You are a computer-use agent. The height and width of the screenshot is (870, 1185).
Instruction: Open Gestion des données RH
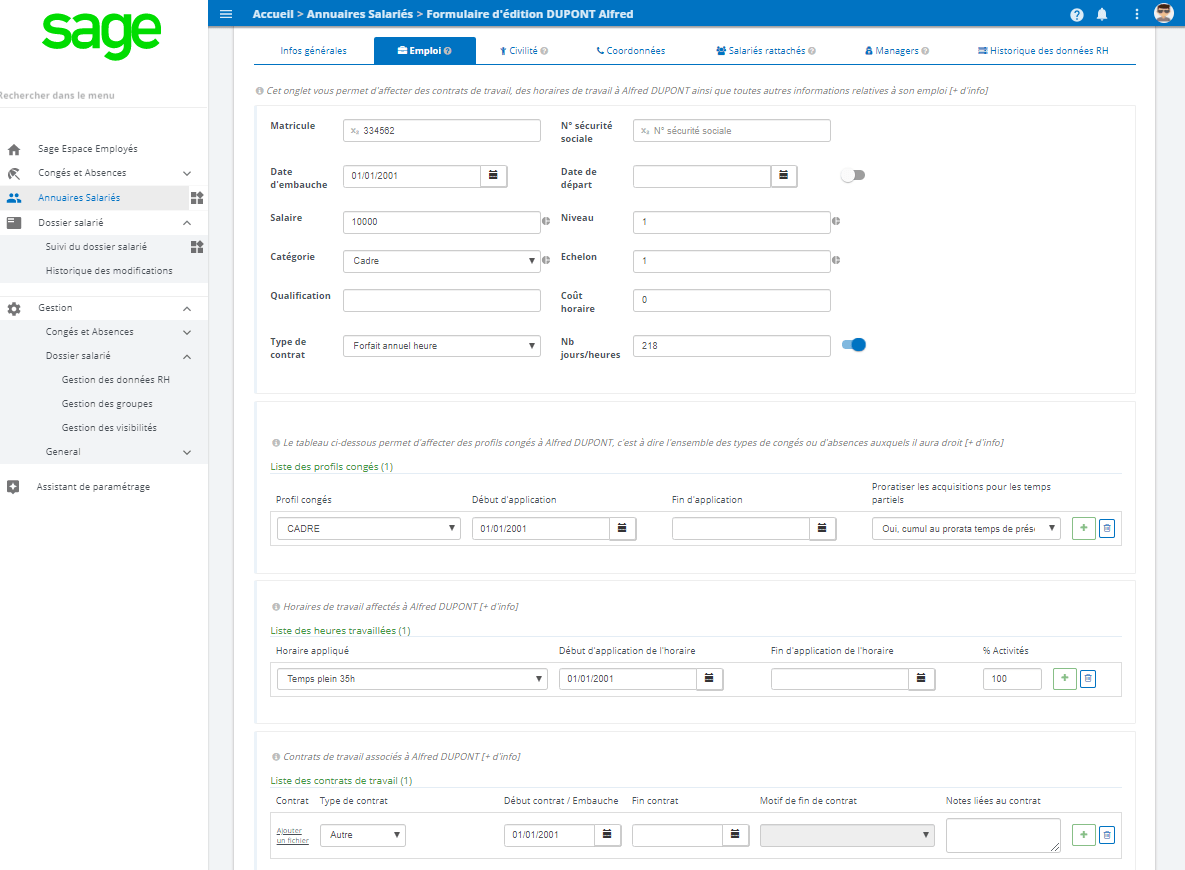116,379
